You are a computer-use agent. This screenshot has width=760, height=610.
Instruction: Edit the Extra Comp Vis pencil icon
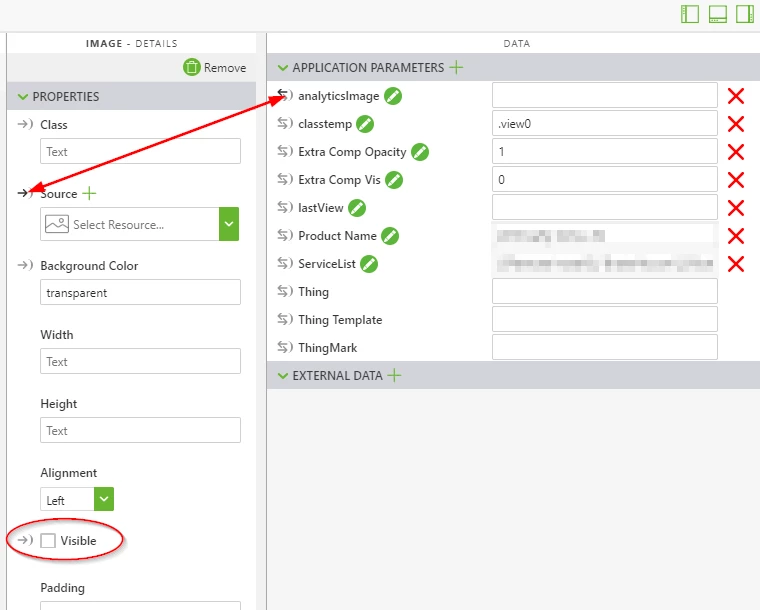point(394,180)
